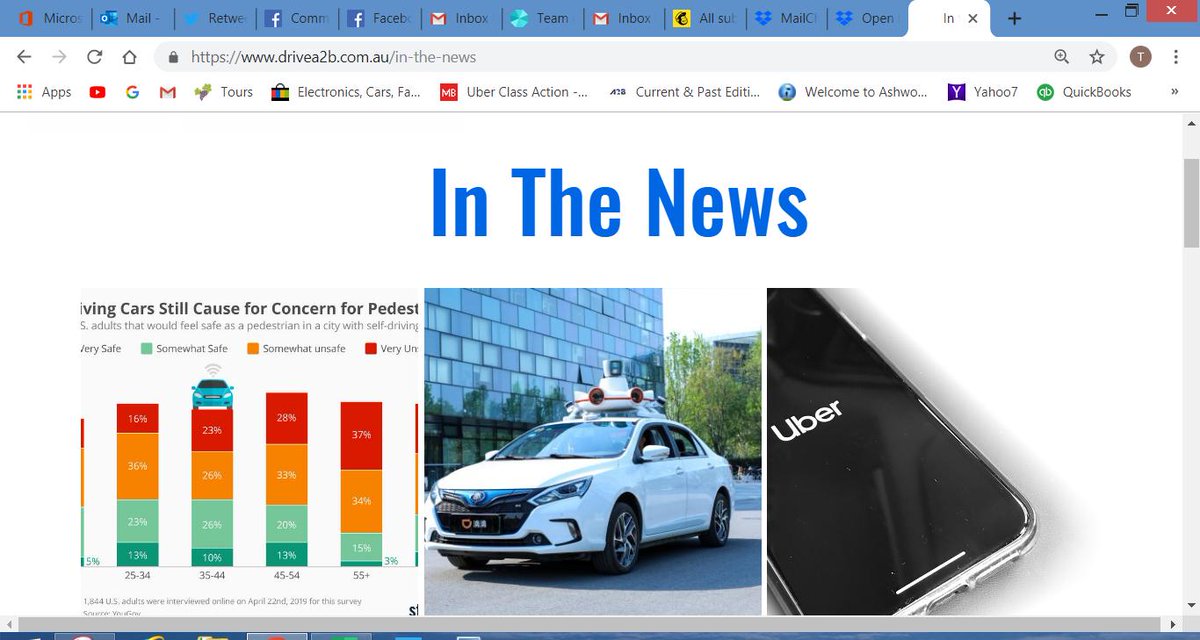The width and height of the screenshot is (1200, 640).
Task: Open Welcome to Ashwo... bookmark
Action: (x=853, y=92)
